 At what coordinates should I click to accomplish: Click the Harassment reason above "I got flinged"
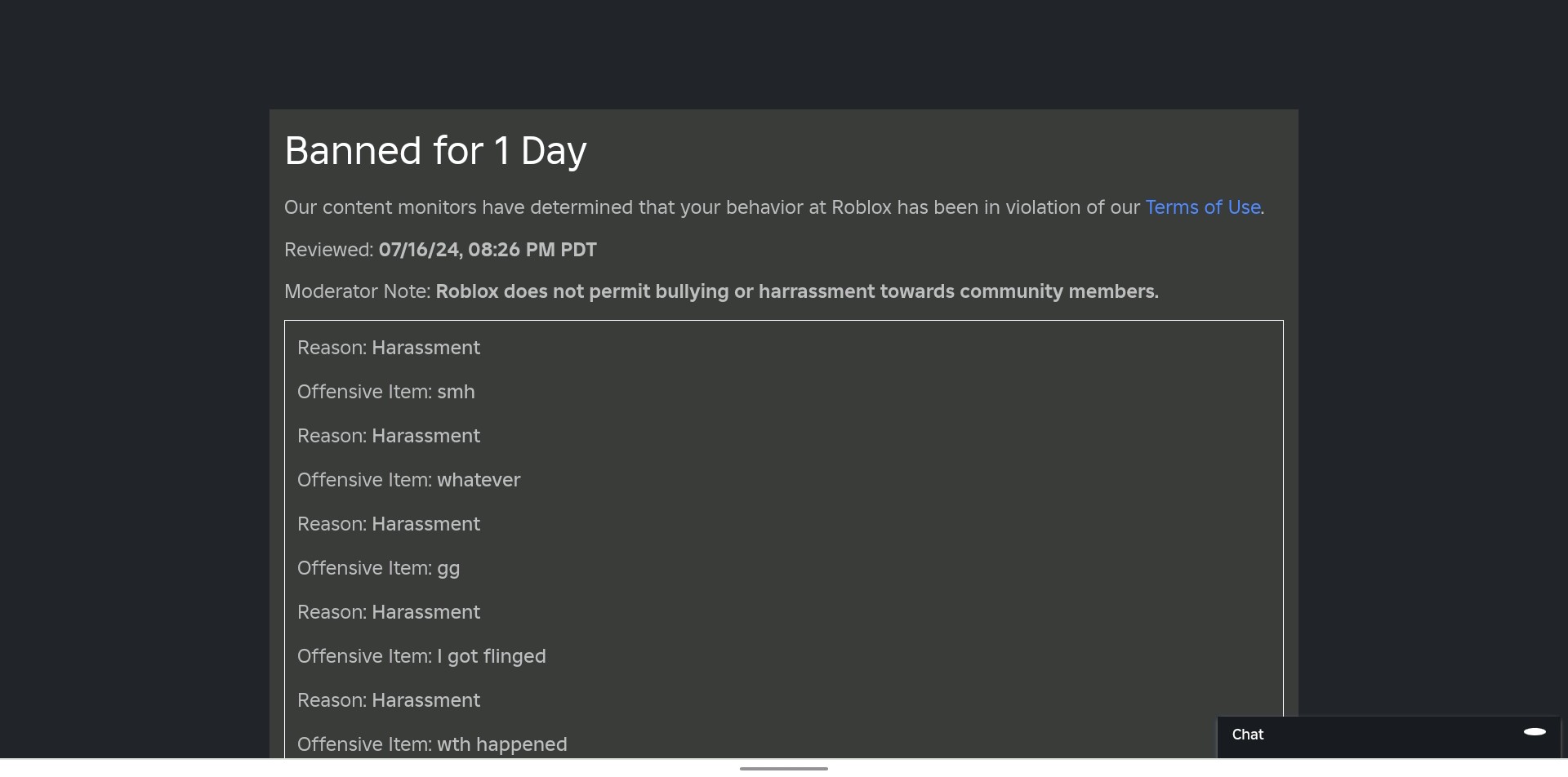click(389, 612)
